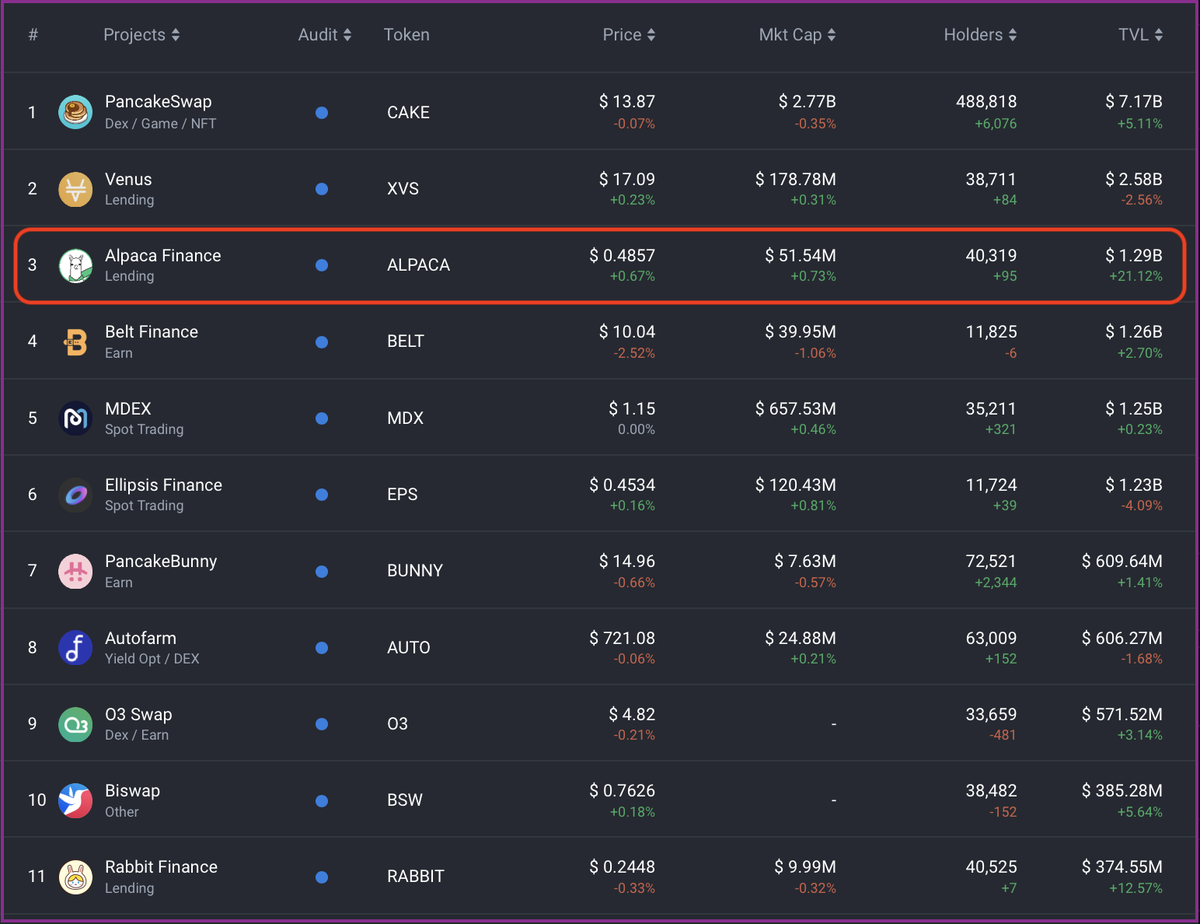This screenshot has height=924, width=1200.
Task: Click the $ 0.4857 ALPACA price
Action: (622, 256)
